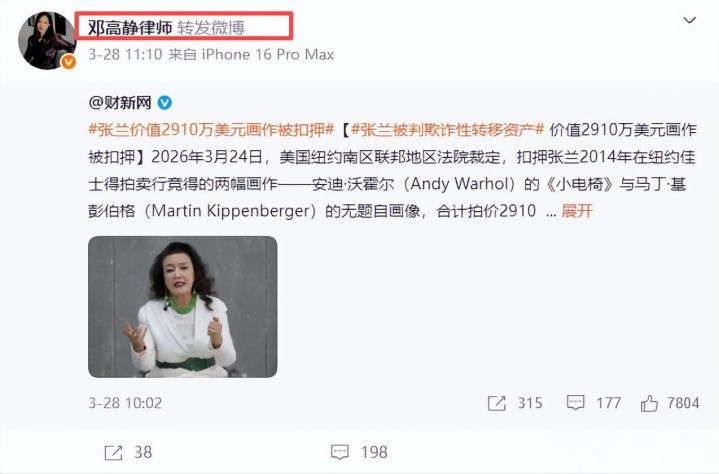This screenshot has height=474, width=719.
Task: Open the attached photo of woman in white
Action: click(x=183, y=307)
